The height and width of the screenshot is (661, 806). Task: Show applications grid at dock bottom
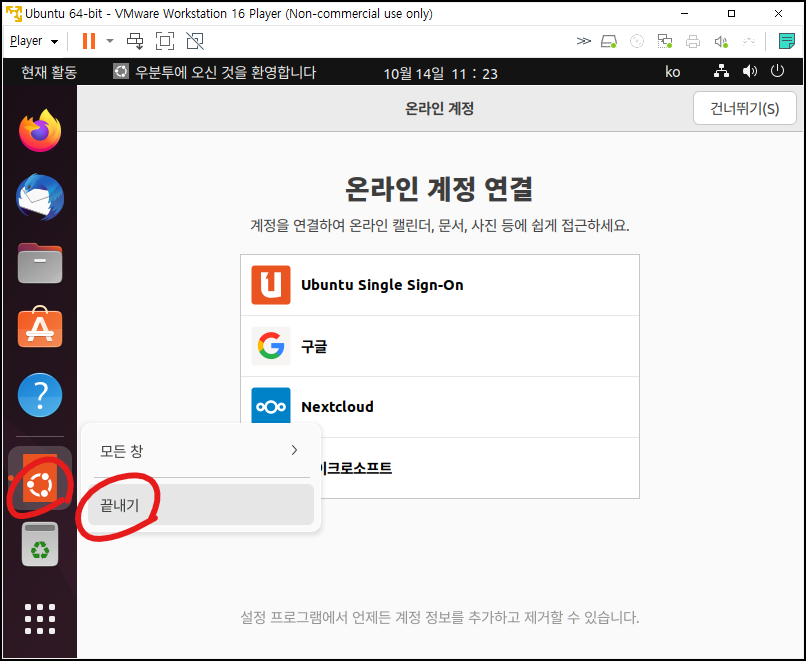(x=40, y=619)
